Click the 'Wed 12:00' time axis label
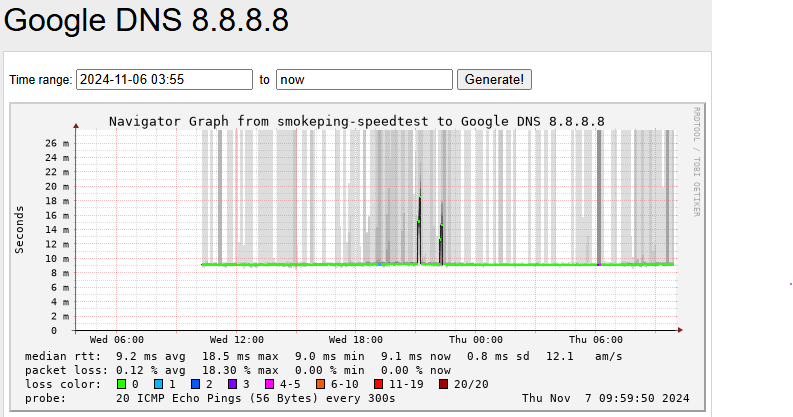793x417 pixels. click(237, 340)
